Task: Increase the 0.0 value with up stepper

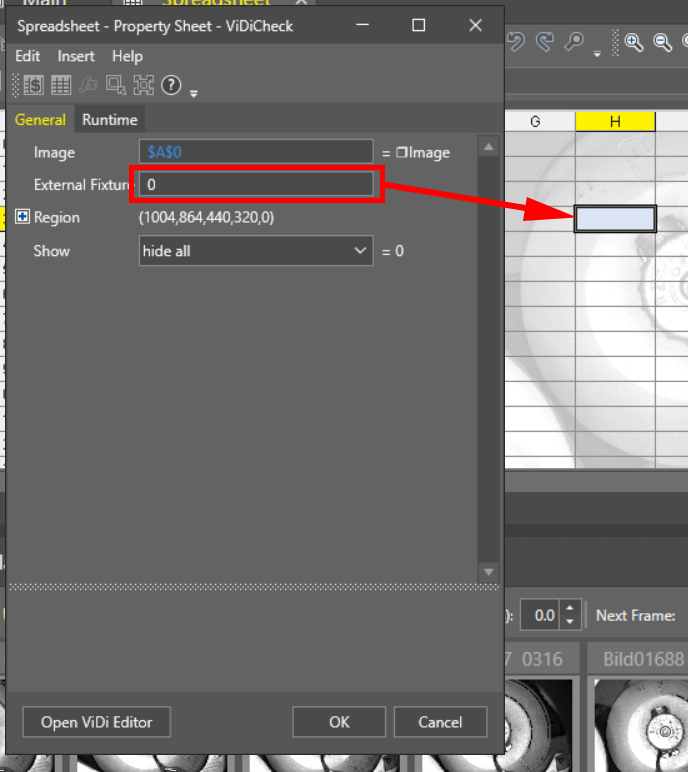Action: coord(569,609)
